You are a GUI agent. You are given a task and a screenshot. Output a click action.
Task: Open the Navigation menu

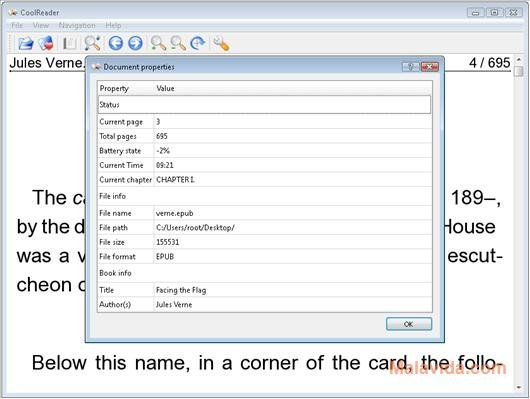(x=77, y=25)
